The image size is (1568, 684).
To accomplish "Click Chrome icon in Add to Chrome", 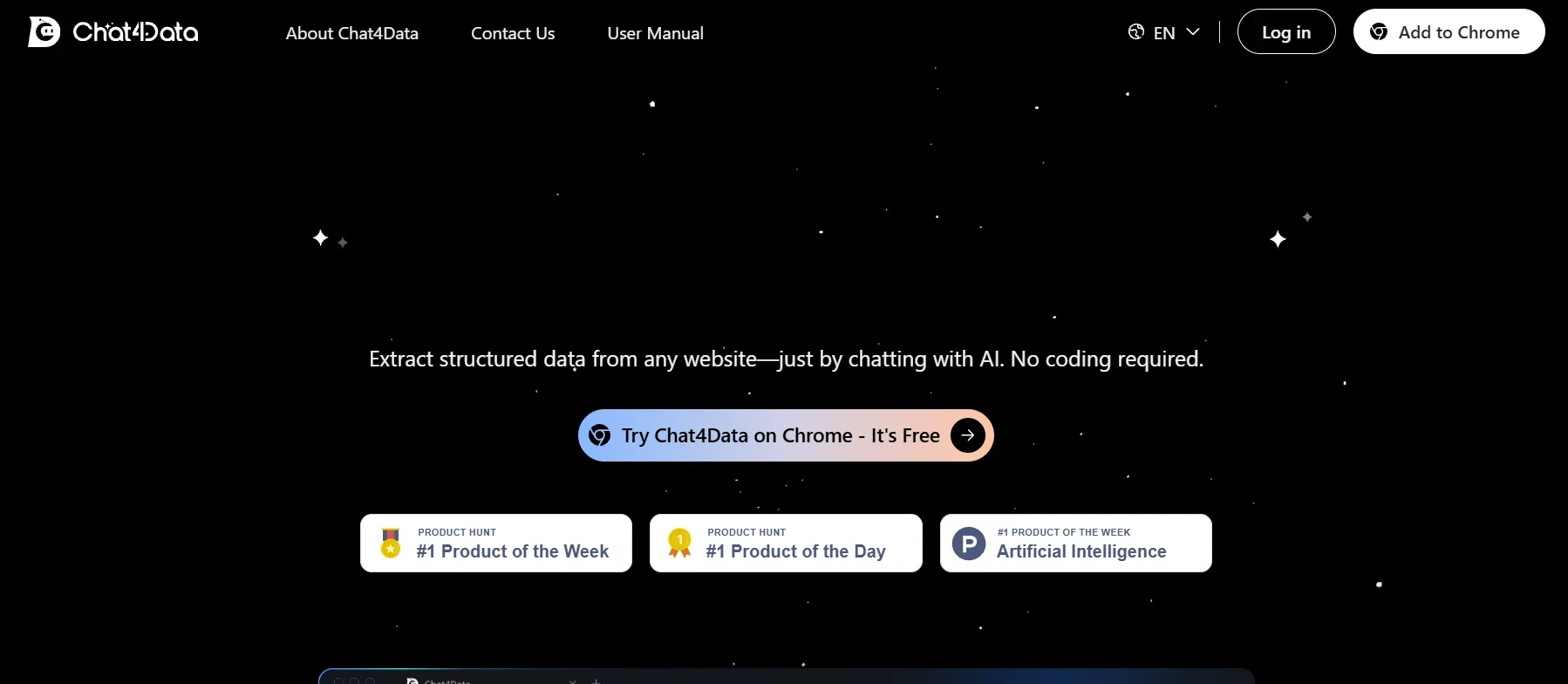I will click(1379, 32).
